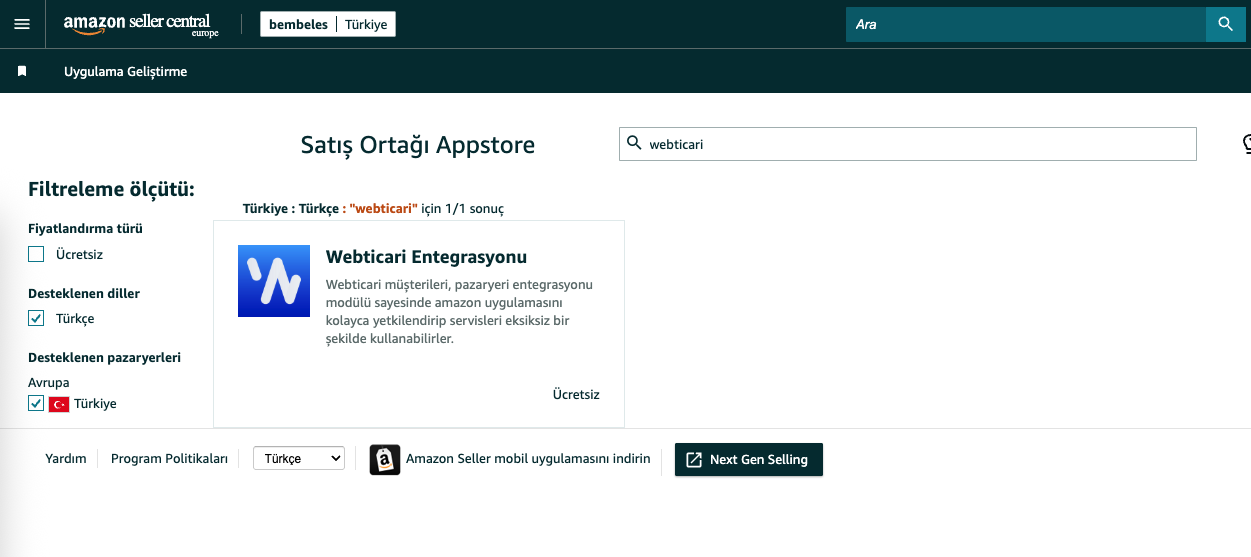Click the Appstore search field containing webticari
Image resolution: width=1251 pixels, height=557 pixels.
(x=908, y=144)
